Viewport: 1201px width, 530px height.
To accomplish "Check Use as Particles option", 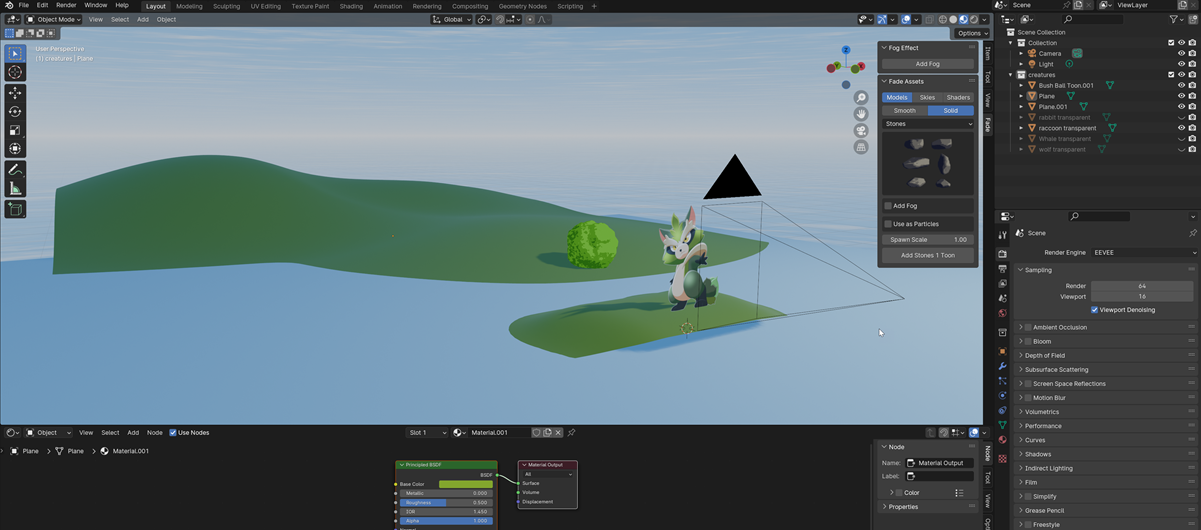I will click(x=888, y=224).
